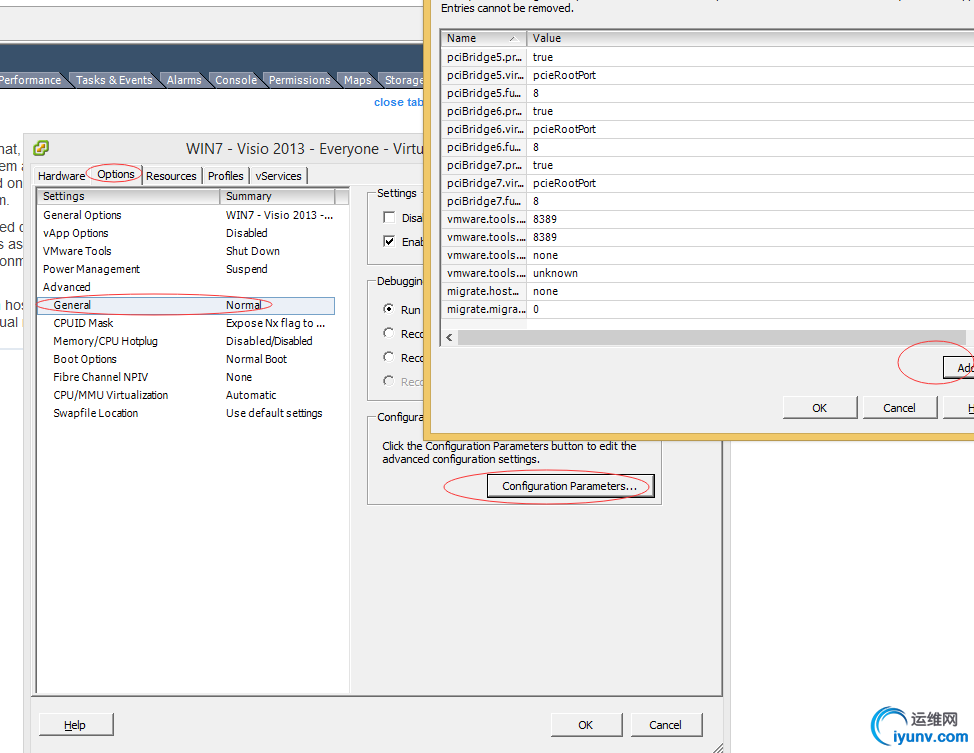
Task: Click the Use default settings summary text
Action: coord(274,413)
